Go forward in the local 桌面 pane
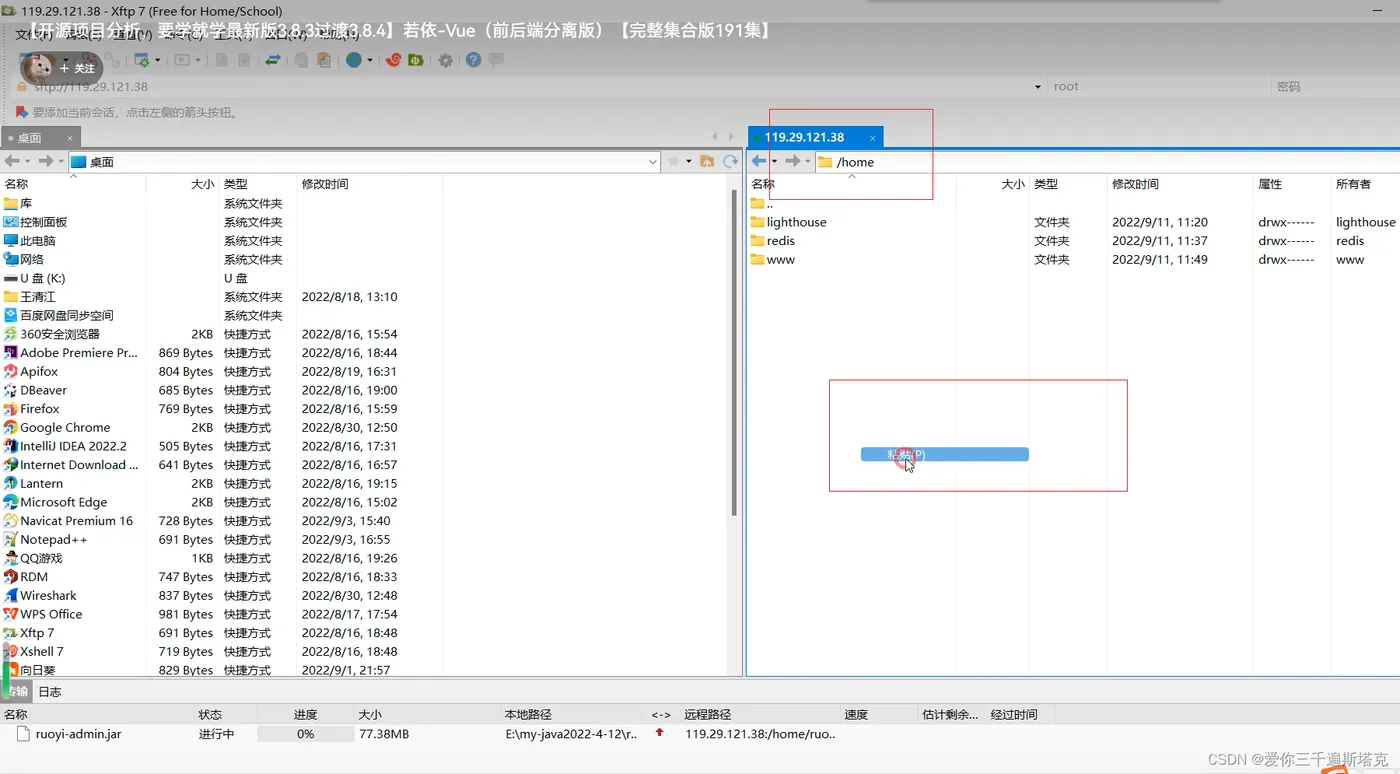Screen dimensions: 1400x774 click(45, 161)
